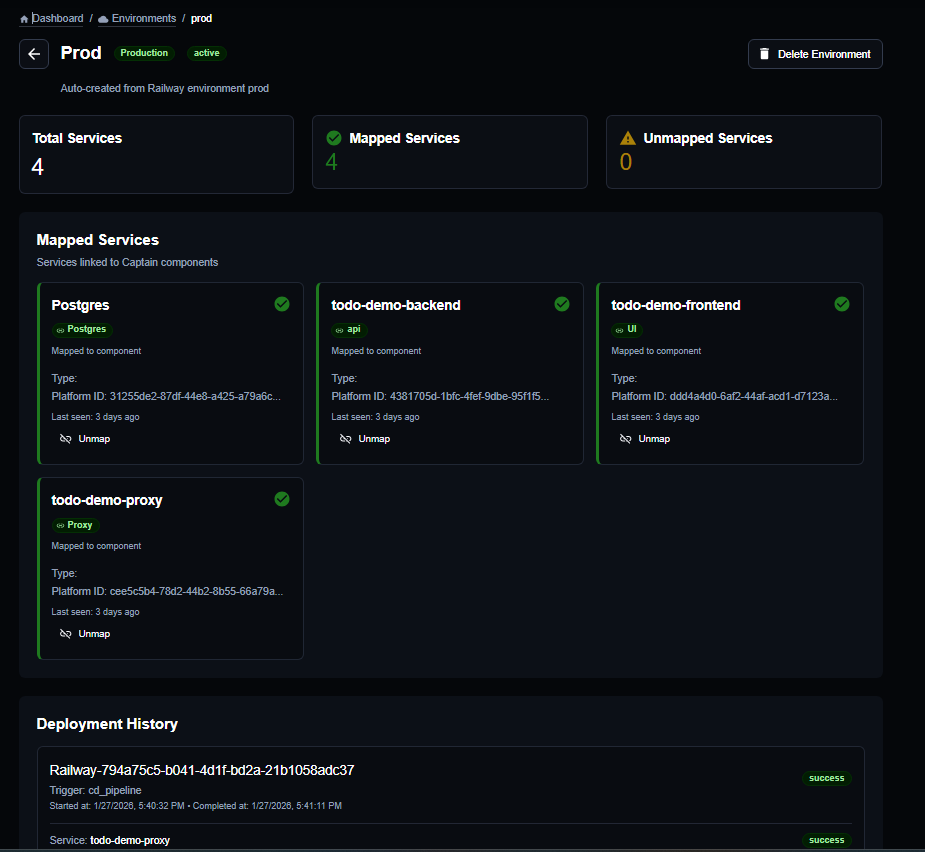Click the cloud icon next to Environments
The height and width of the screenshot is (852, 925).
click(103, 19)
